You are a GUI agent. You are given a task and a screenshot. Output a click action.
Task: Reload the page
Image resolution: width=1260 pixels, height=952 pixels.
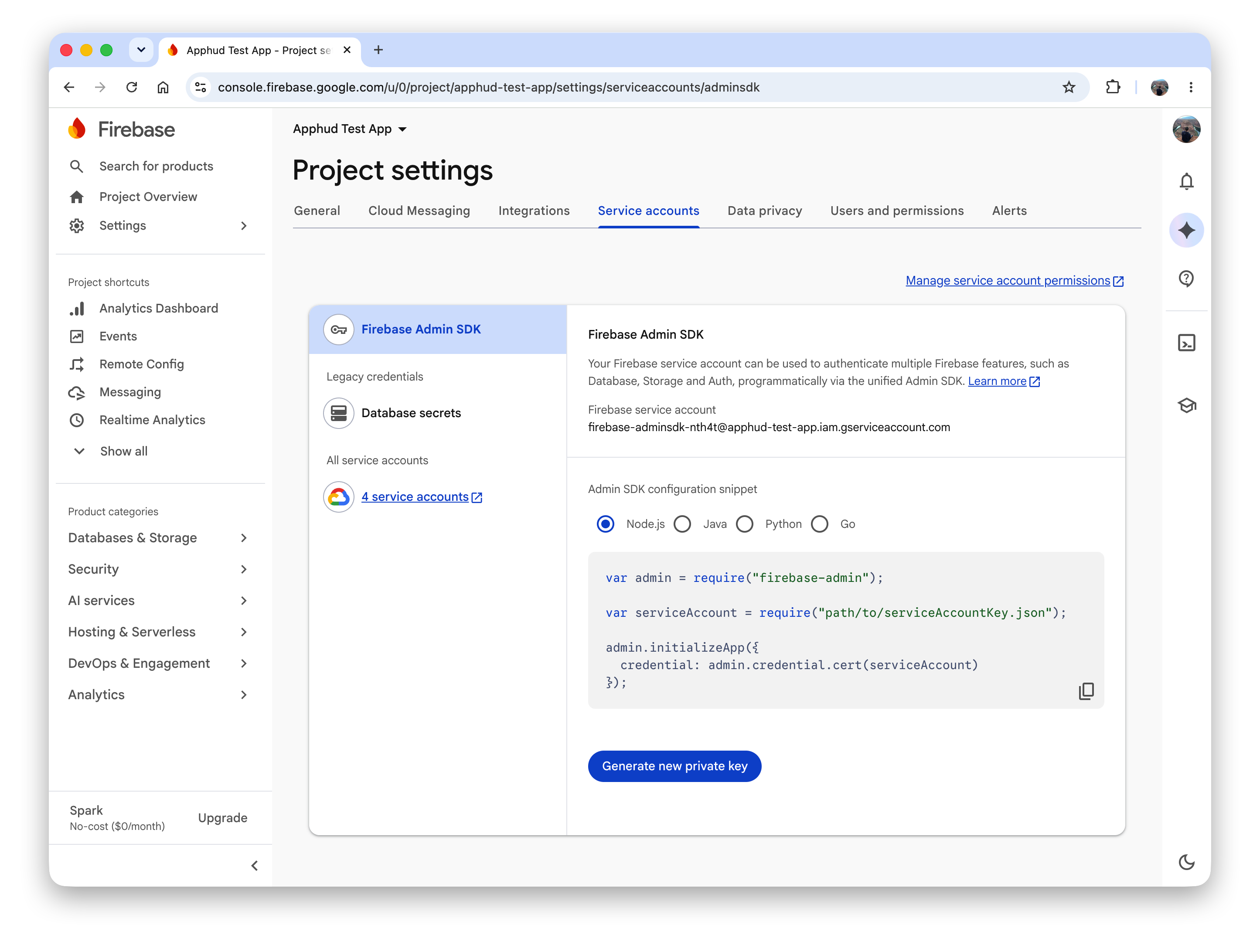click(132, 87)
